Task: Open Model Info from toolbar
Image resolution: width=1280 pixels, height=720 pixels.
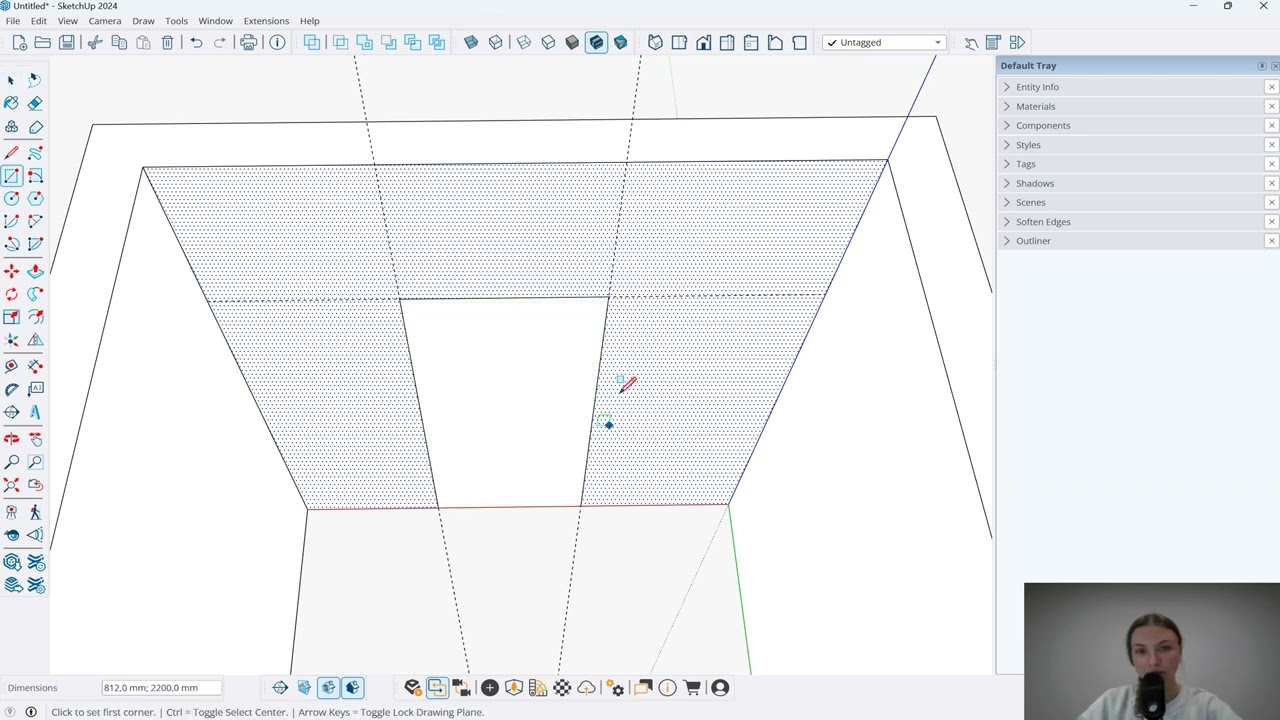Action: 277,42
